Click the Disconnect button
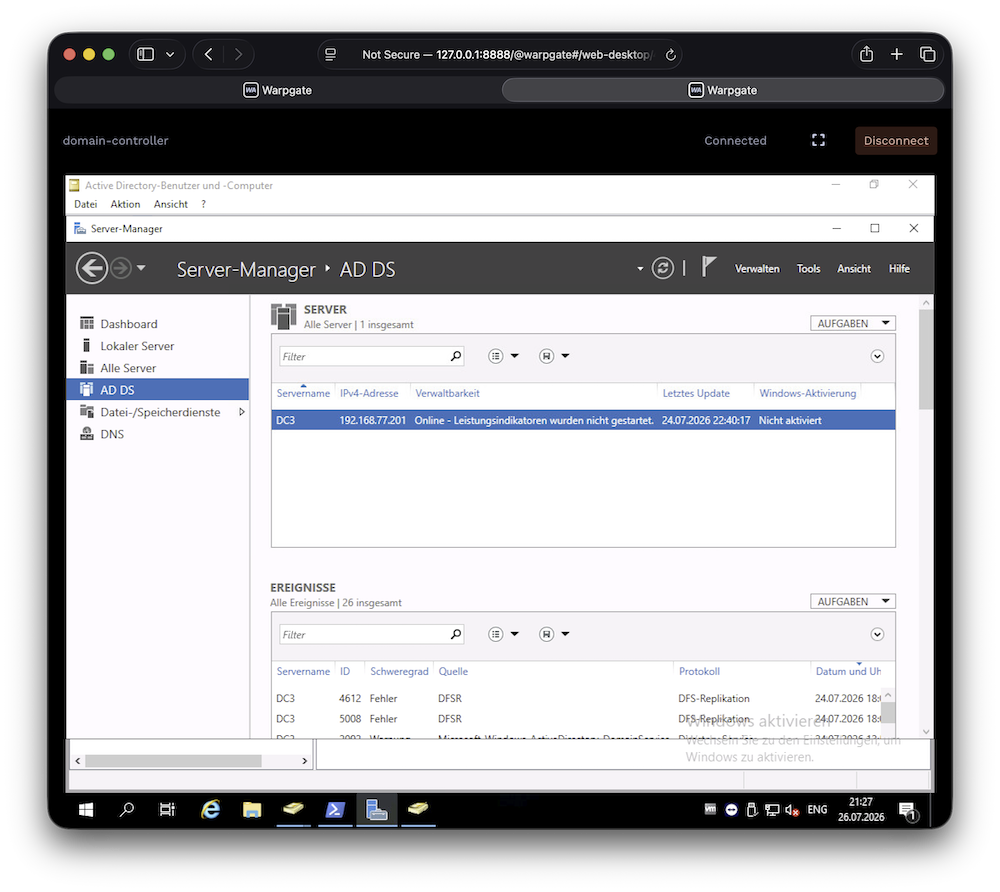The height and width of the screenshot is (892, 1000). coord(895,140)
